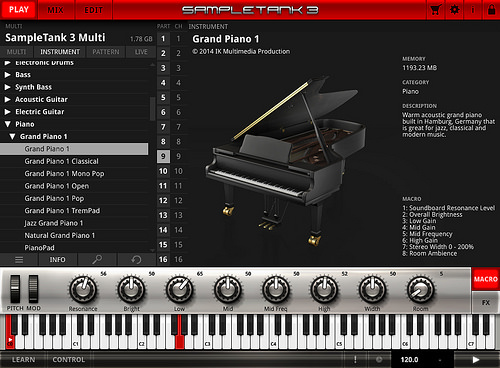
Task: Select part 16
Action: pyautogui.click(x=163, y=259)
